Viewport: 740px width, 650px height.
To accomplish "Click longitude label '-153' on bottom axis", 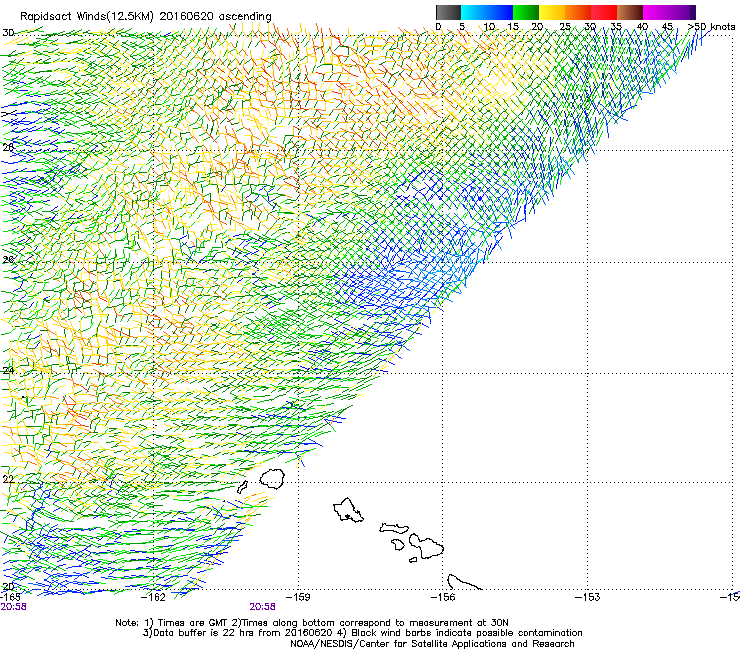I will coord(588,597).
